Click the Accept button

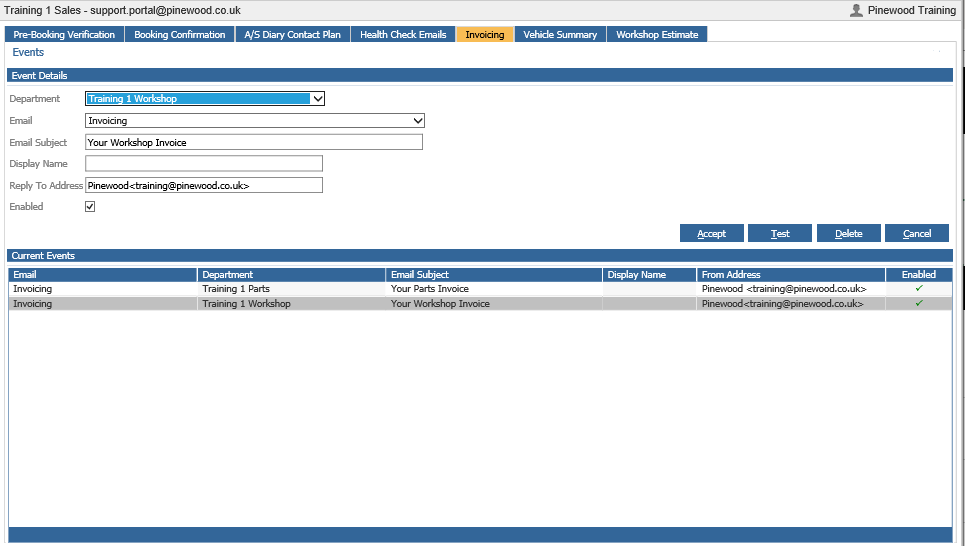[711, 233]
